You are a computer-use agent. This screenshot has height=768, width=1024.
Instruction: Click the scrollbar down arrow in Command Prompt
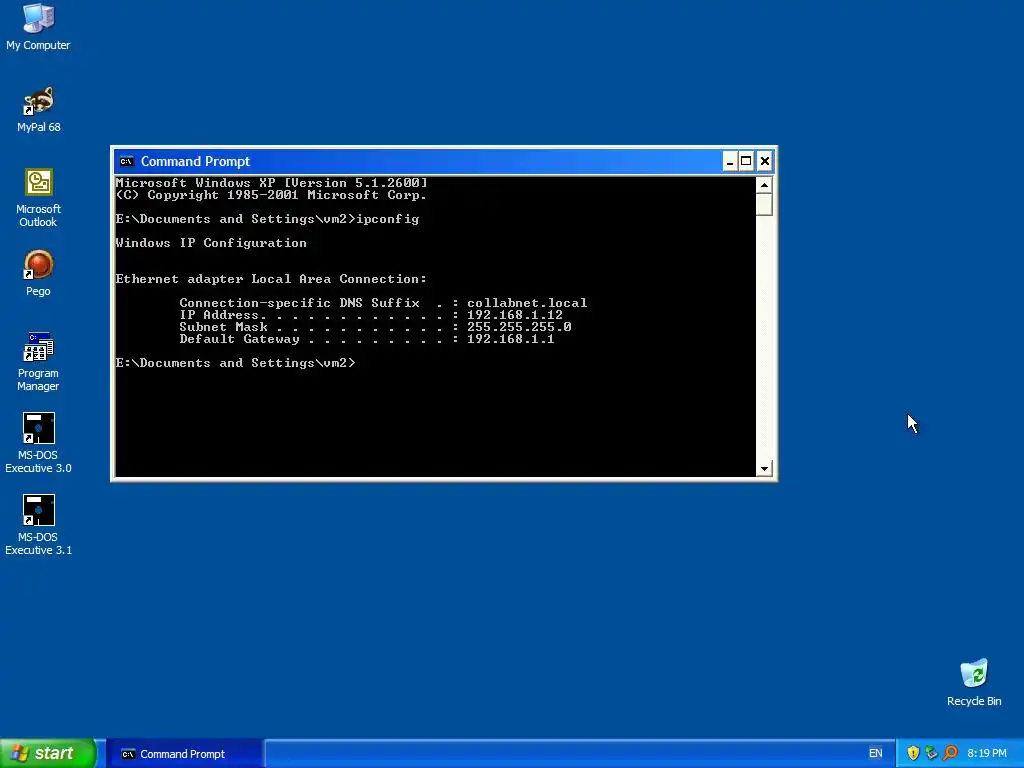[764, 468]
